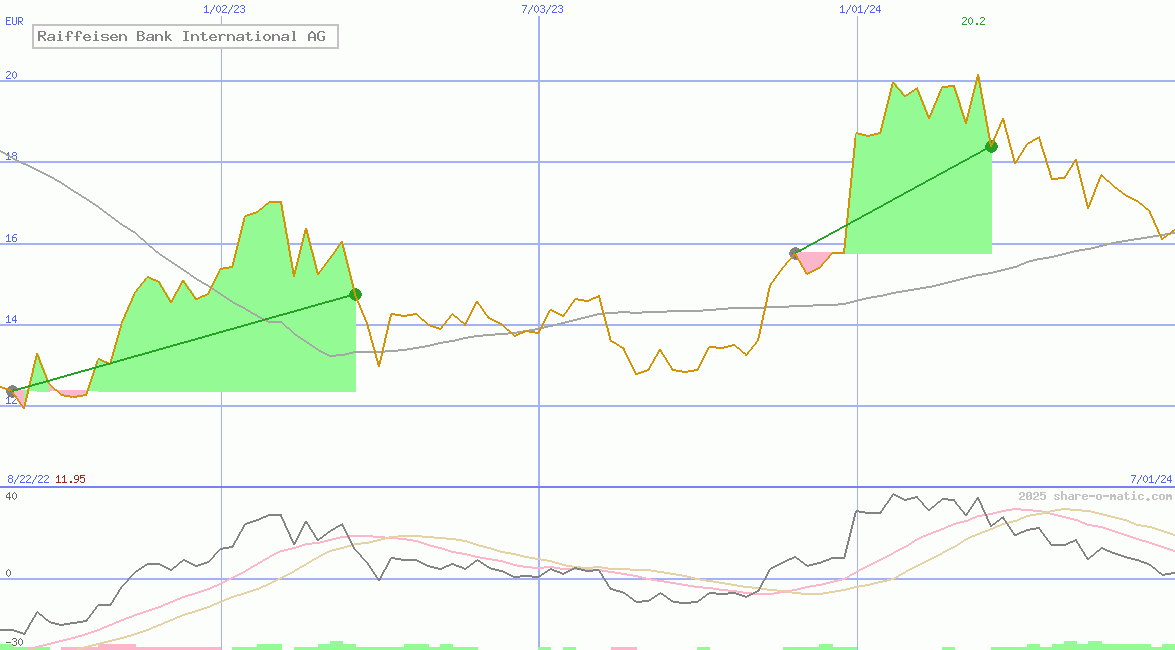This screenshot has width=1175, height=650.
Task: Click the EUR currency label
Action: click(14, 22)
